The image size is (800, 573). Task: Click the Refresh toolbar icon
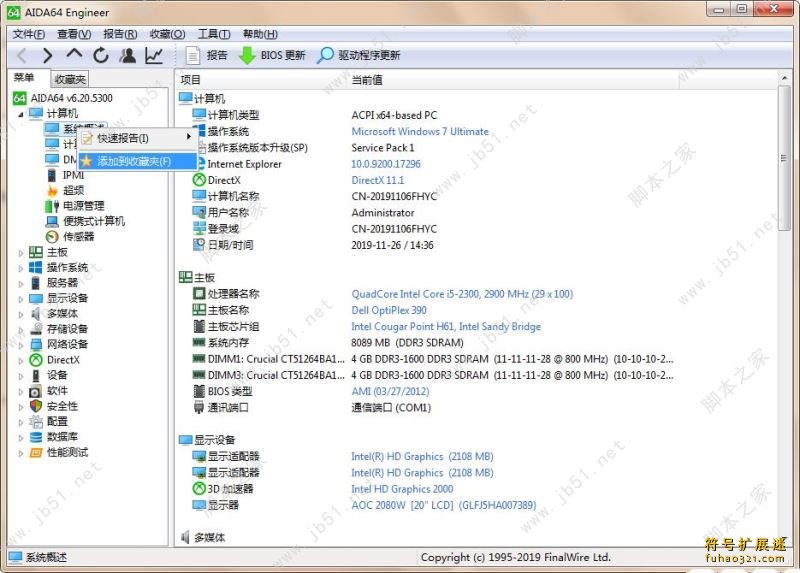point(101,55)
